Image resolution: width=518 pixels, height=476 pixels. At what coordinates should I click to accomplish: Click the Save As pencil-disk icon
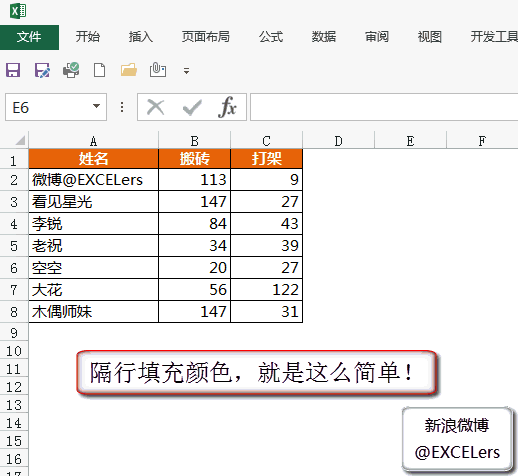point(42,70)
